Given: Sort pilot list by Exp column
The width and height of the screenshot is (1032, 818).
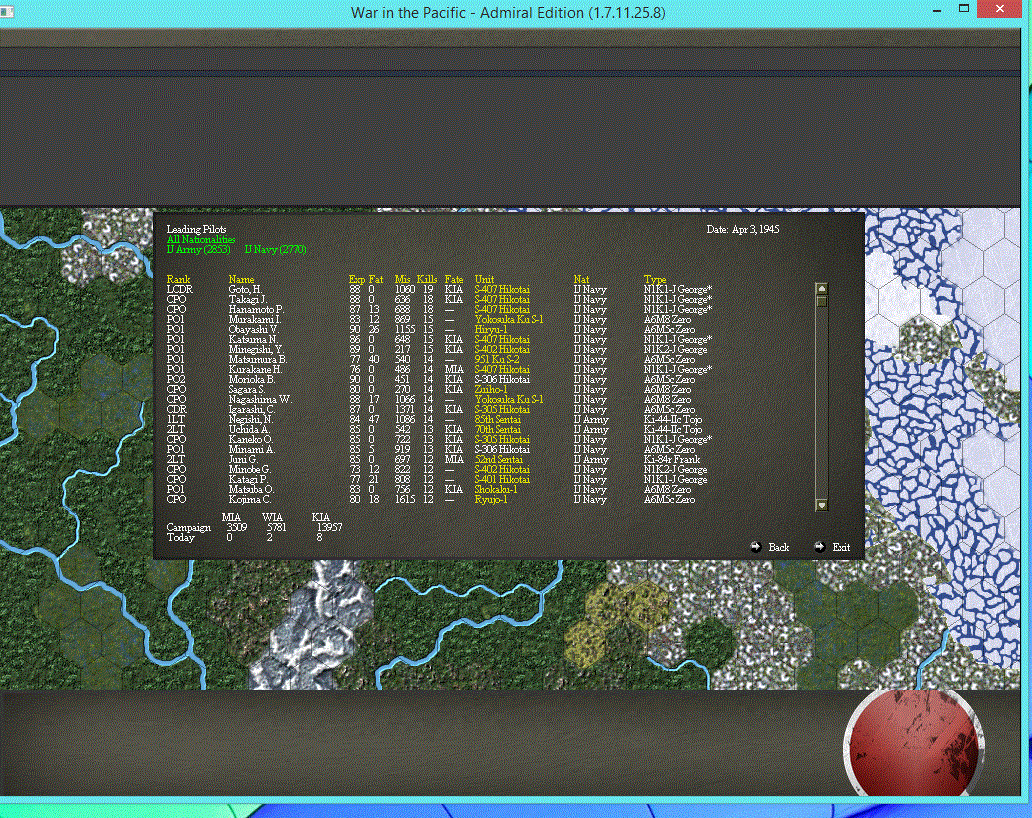Looking at the screenshot, I should [356, 280].
